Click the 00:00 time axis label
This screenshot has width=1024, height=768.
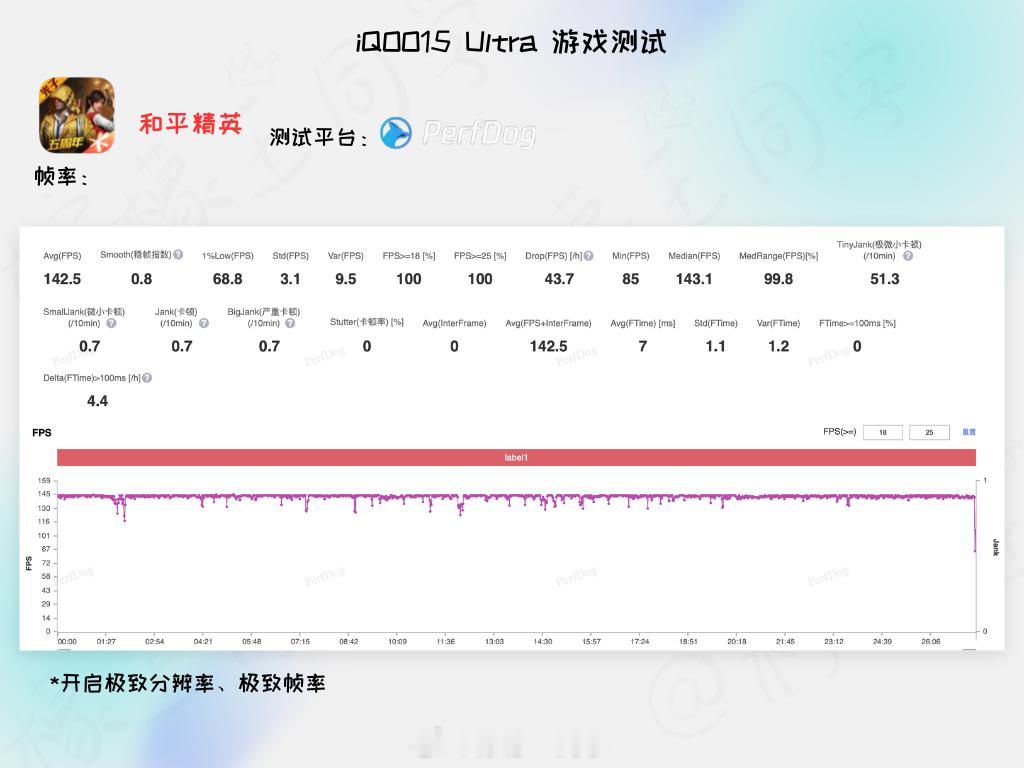(67, 641)
